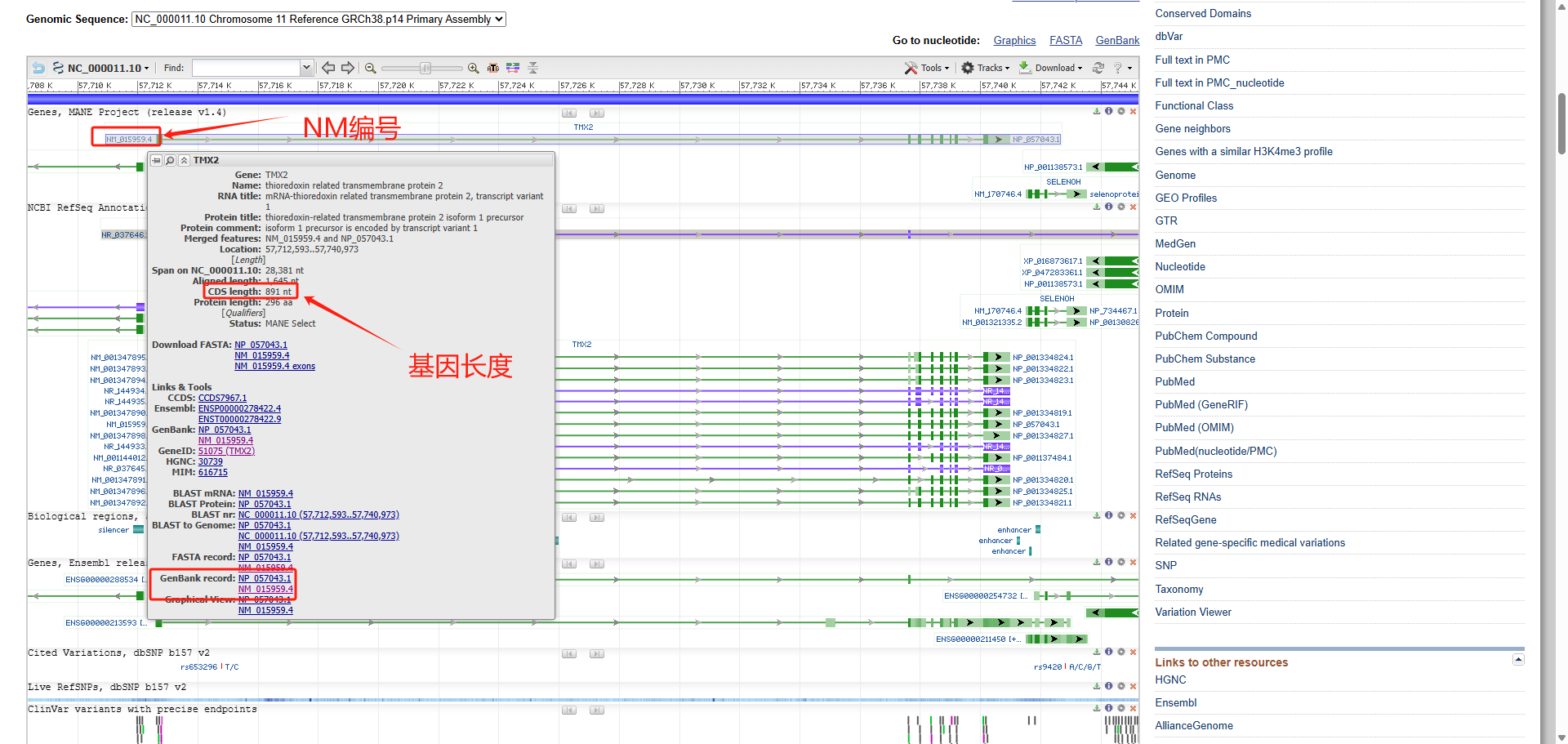This screenshot has height=744, width=1568.
Task: Open HGNC under other resources
Action: pos(1170,679)
